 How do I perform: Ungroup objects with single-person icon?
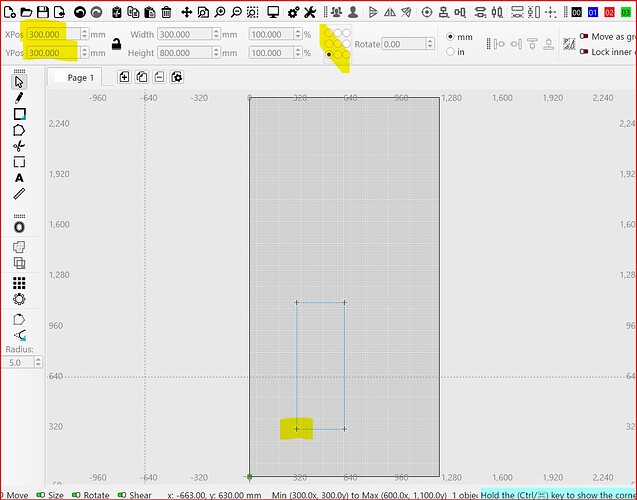pyautogui.click(x=353, y=12)
